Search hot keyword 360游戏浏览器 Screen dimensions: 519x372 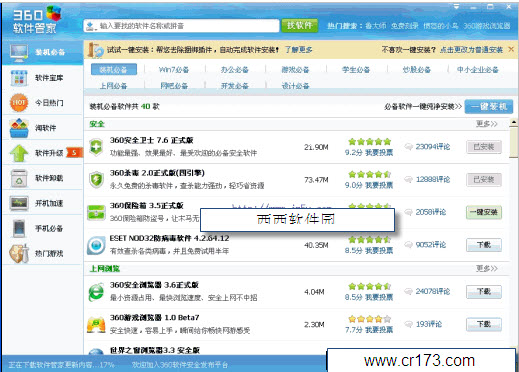(x=487, y=26)
